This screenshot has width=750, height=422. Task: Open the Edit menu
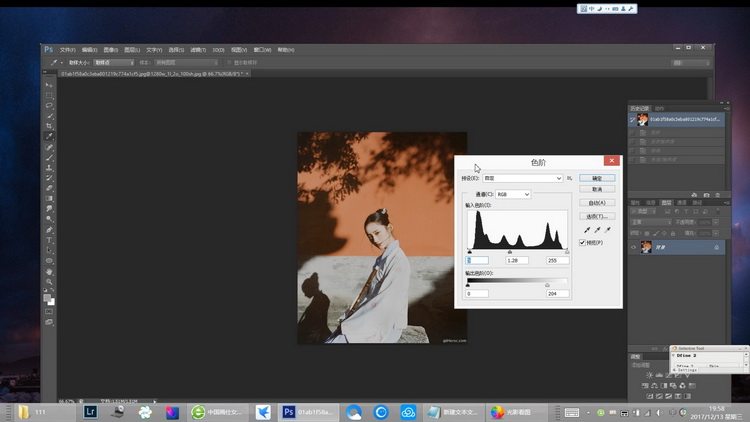pyautogui.click(x=89, y=50)
